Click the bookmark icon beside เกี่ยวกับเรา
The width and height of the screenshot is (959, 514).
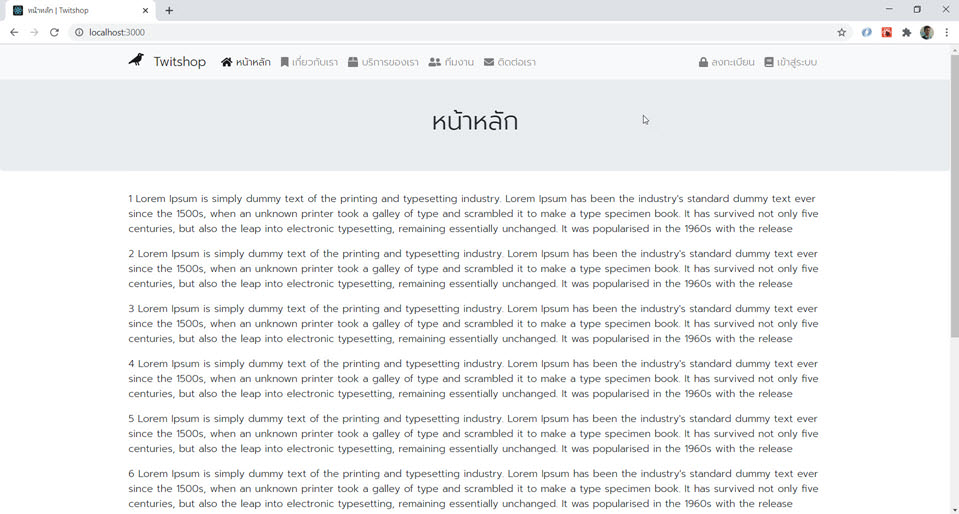pos(284,62)
